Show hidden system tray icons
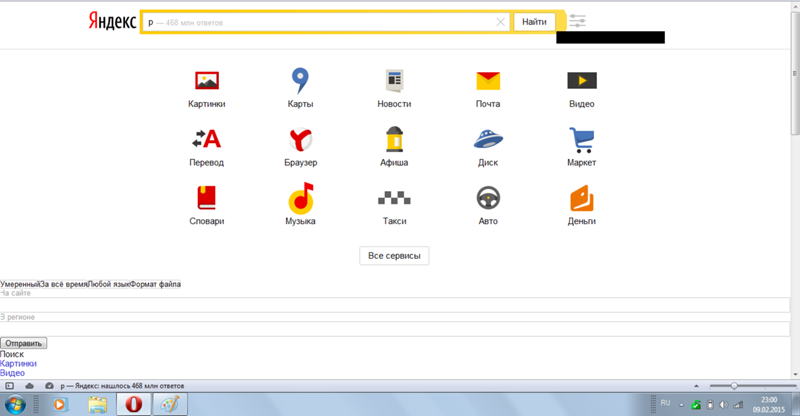This screenshot has height=416, width=800. pos(681,405)
